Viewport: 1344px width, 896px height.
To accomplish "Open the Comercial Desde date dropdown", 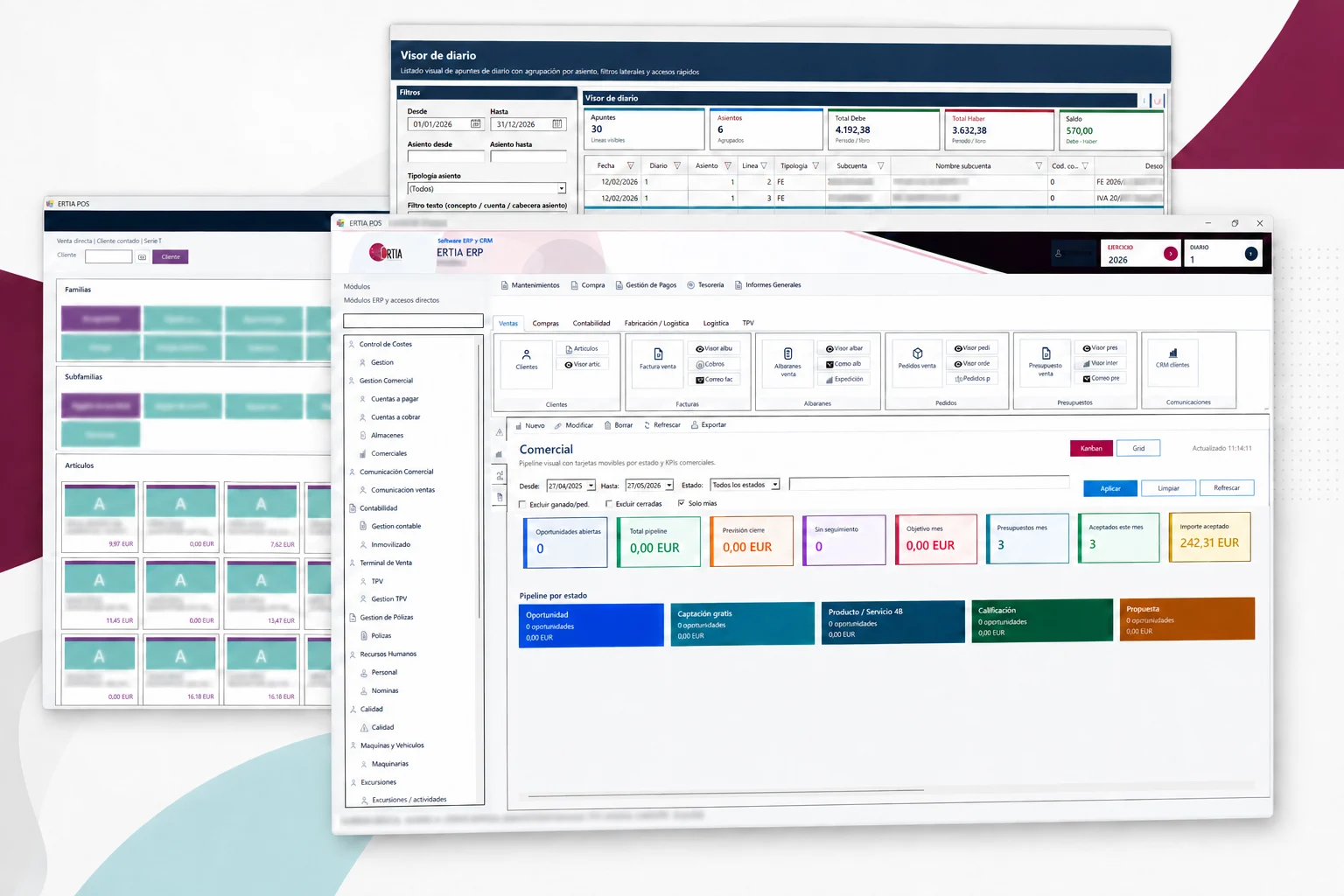I will click(591, 486).
